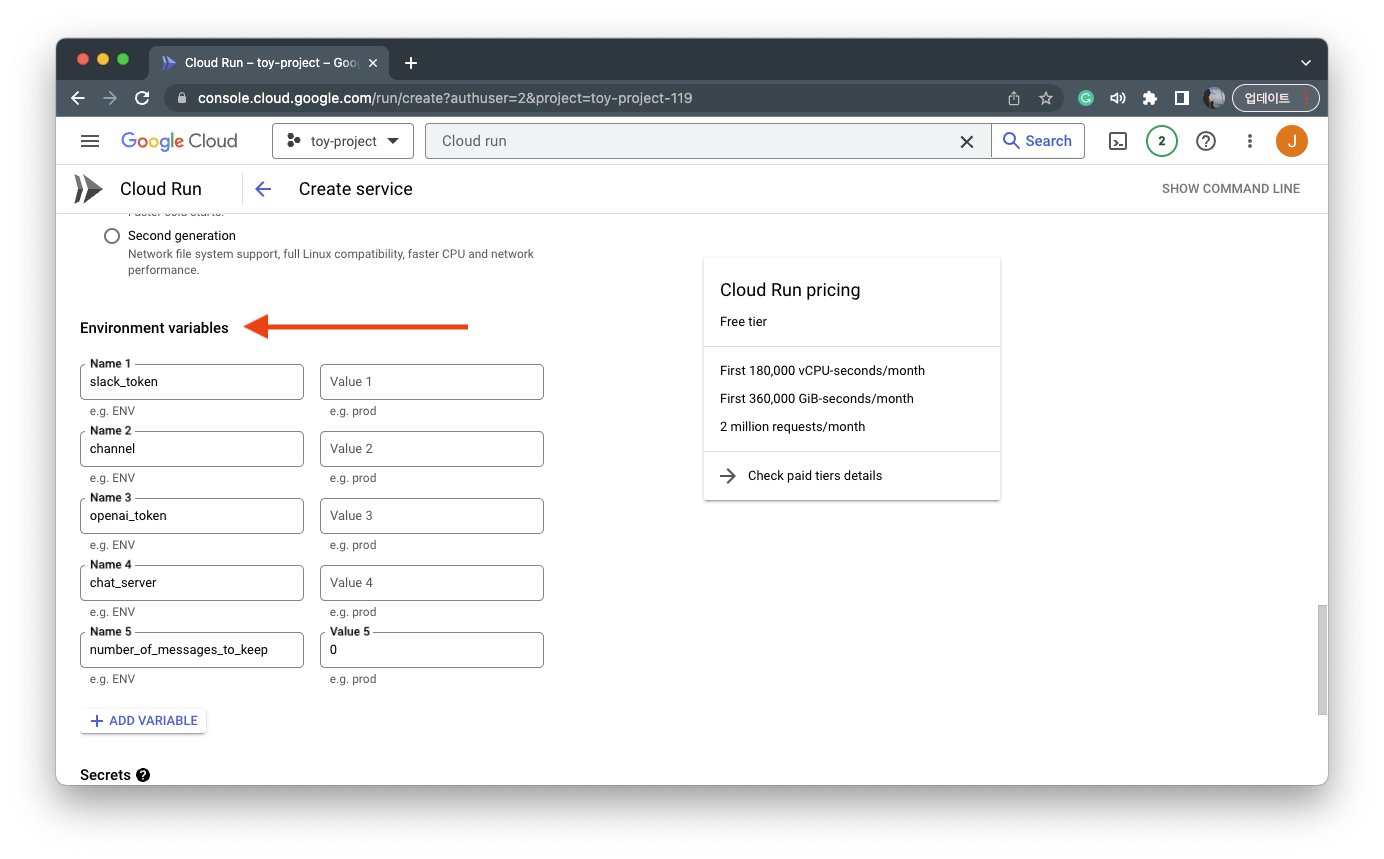Edit the Value 5 field containing 0
This screenshot has height=859, width=1384.
click(x=432, y=650)
